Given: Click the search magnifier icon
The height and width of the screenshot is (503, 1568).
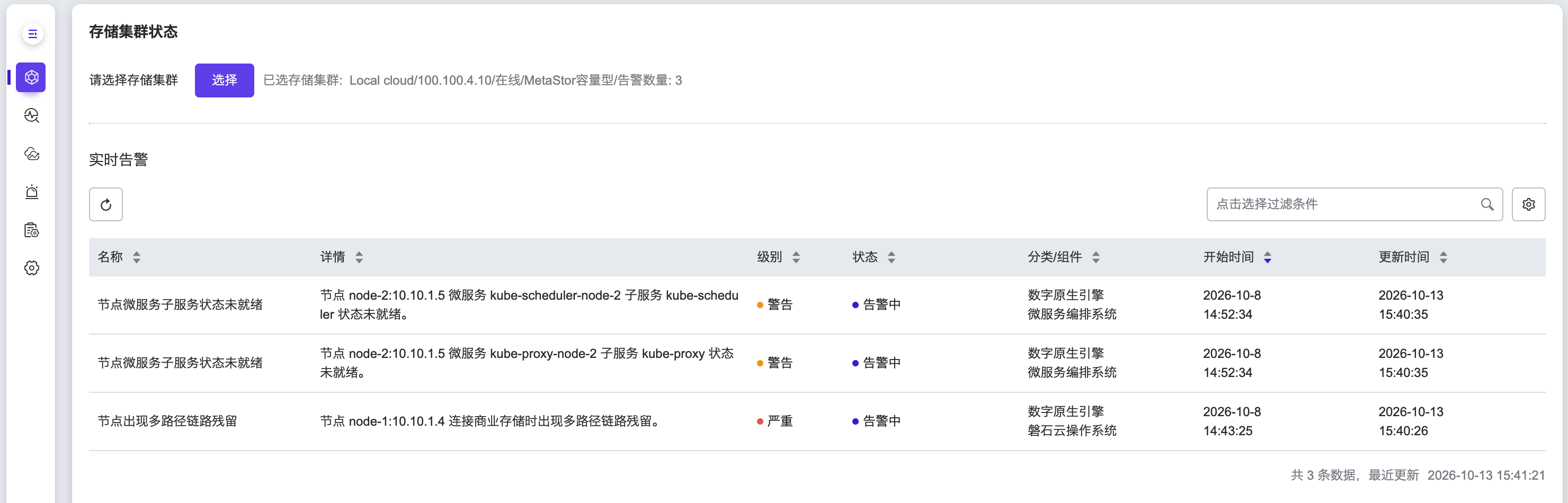Looking at the screenshot, I should click(1487, 204).
